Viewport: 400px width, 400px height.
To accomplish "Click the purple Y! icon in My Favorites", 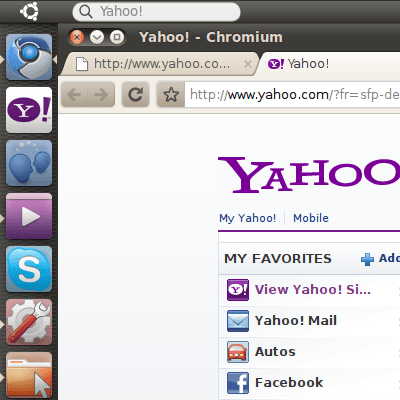I will coord(238,290).
